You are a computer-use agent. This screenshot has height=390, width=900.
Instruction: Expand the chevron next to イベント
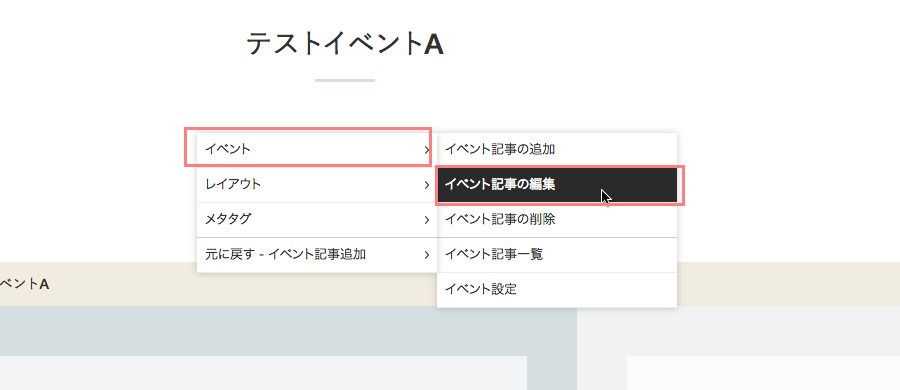[x=426, y=150]
